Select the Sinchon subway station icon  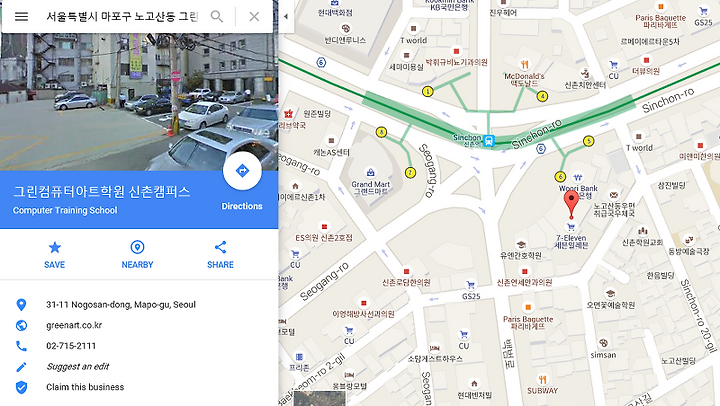tap(489, 141)
